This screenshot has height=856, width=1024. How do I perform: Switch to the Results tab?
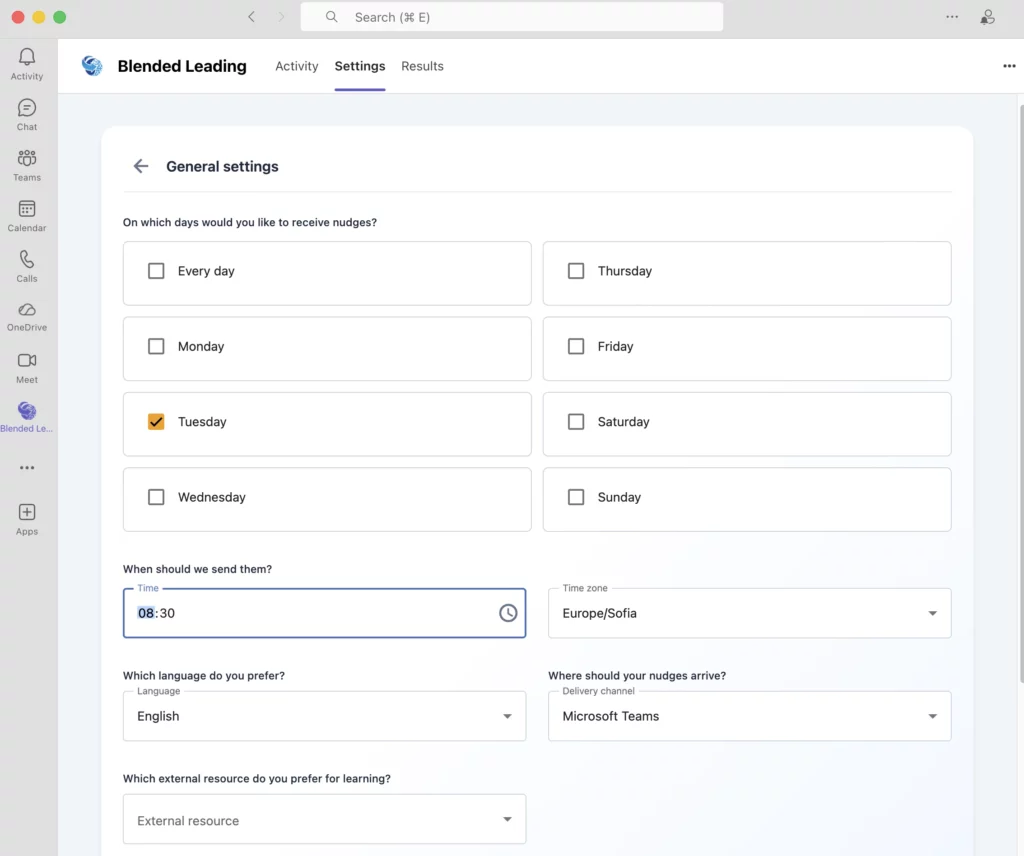coord(422,66)
